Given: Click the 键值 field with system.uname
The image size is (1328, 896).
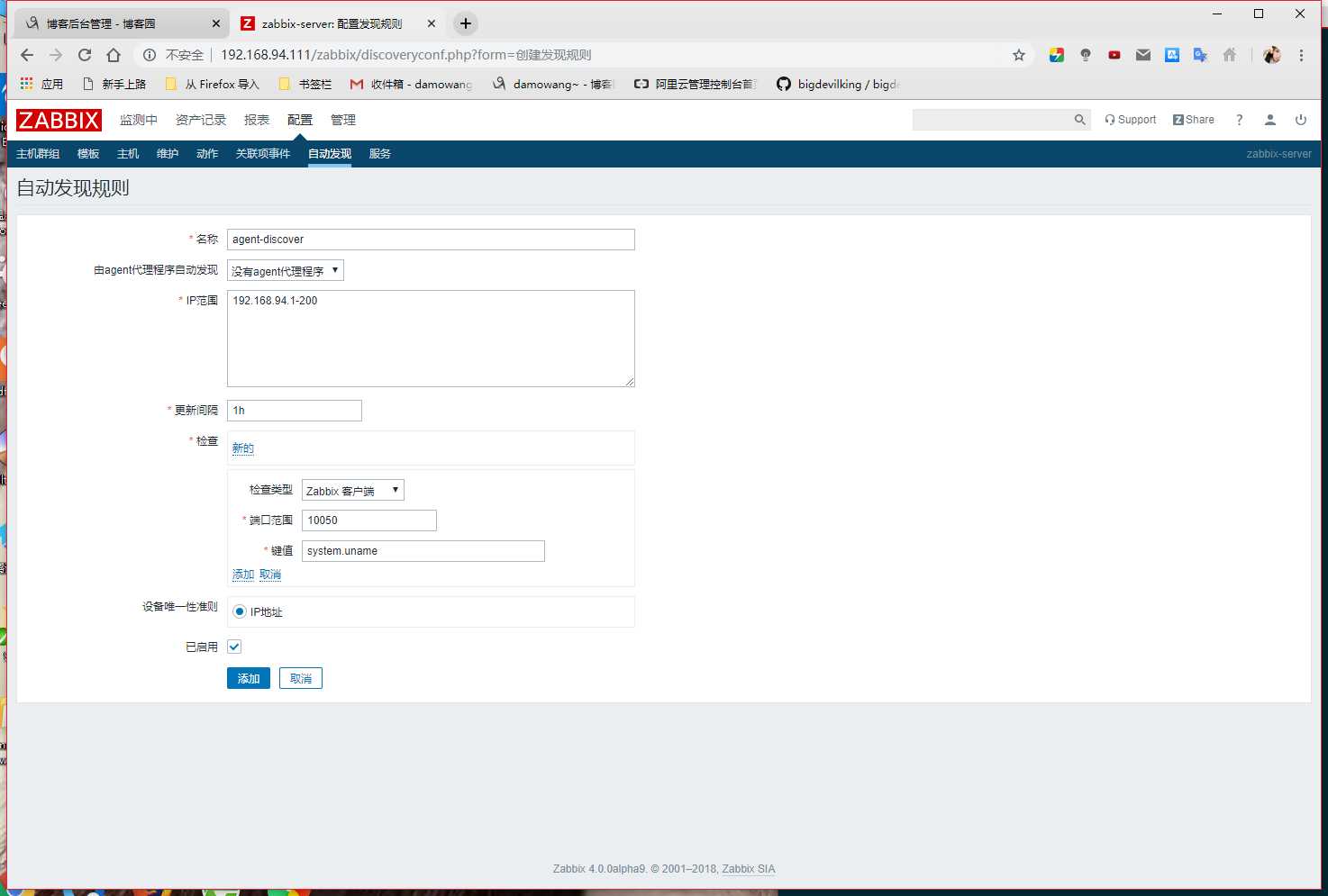Looking at the screenshot, I should (423, 551).
